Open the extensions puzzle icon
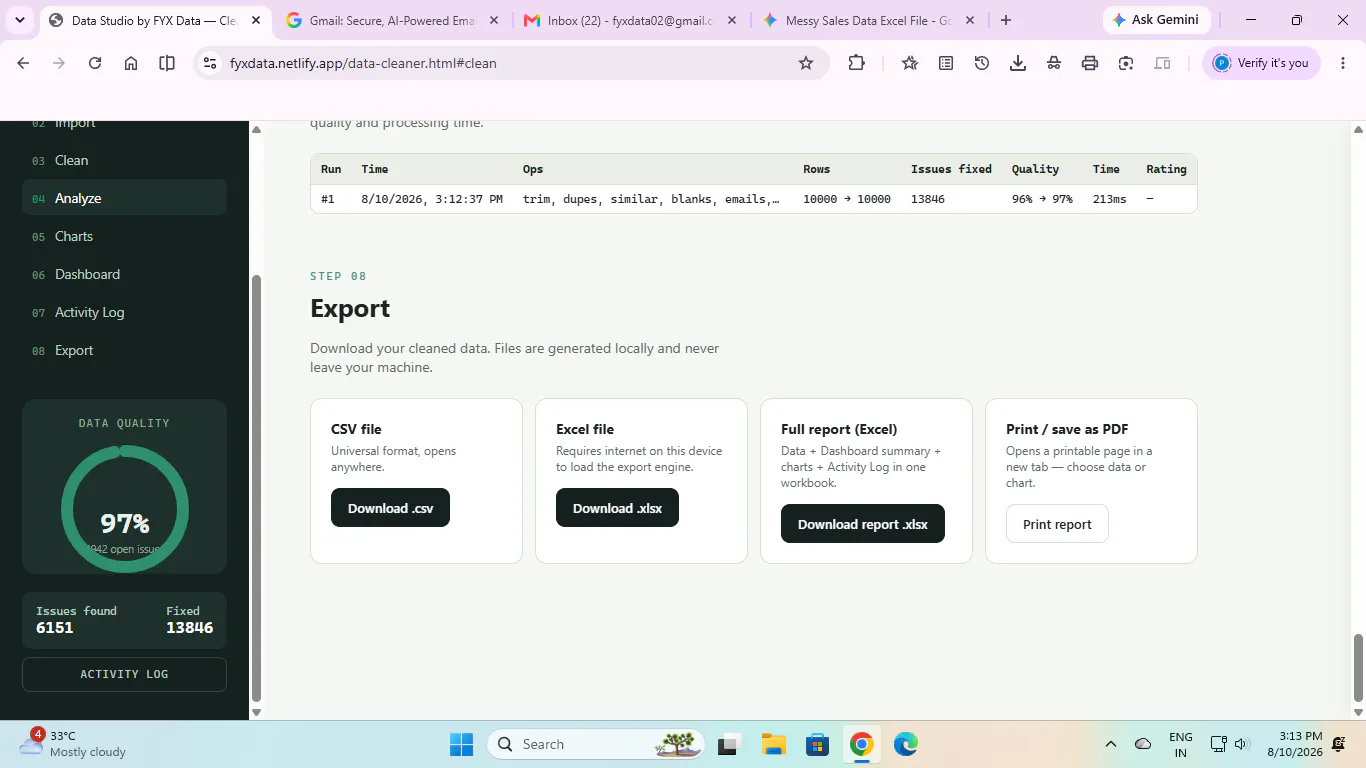 [856, 63]
